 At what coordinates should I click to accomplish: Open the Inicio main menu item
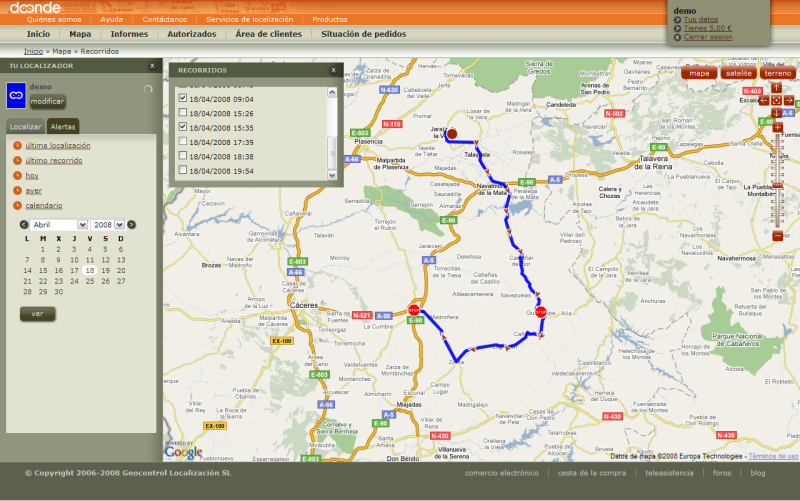(x=38, y=34)
